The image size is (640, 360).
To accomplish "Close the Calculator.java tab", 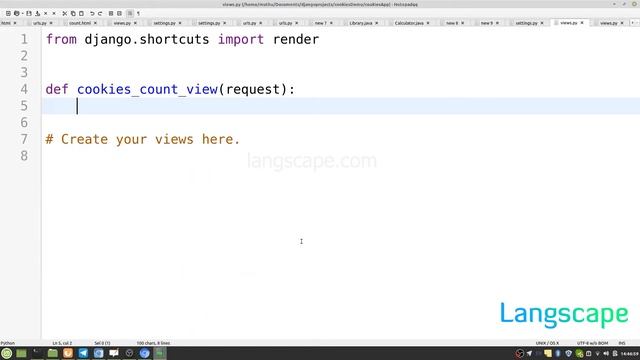I will point(428,23).
